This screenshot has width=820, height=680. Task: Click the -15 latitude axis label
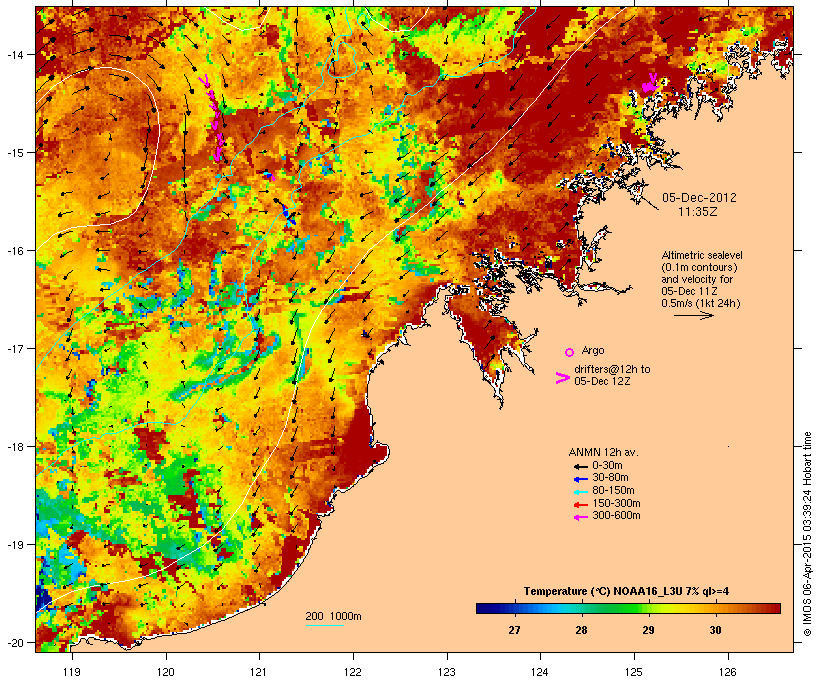pyautogui.click(x=14, y=153)
